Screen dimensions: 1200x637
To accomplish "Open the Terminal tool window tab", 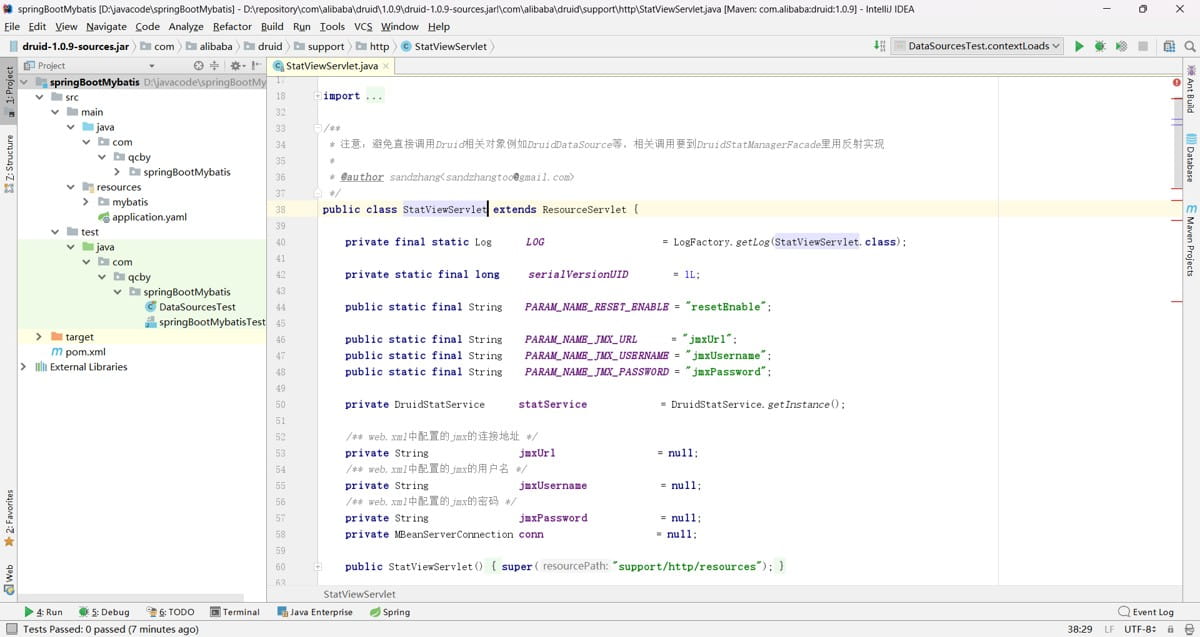I will point(234,612).
